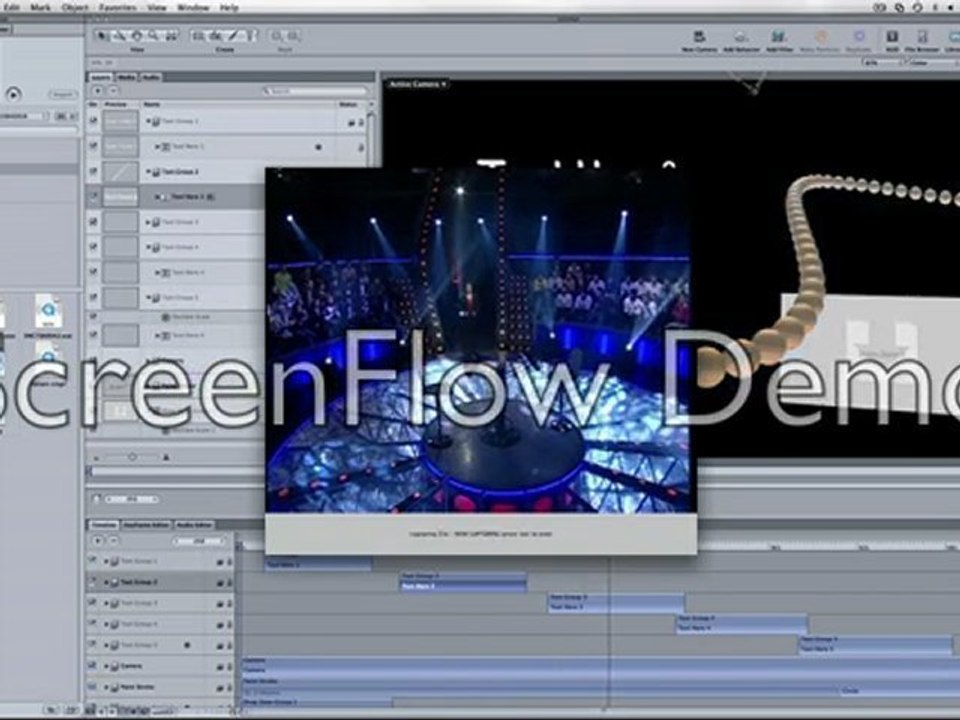Click the add (+) button in Timeline panel

tap(98, 541)
